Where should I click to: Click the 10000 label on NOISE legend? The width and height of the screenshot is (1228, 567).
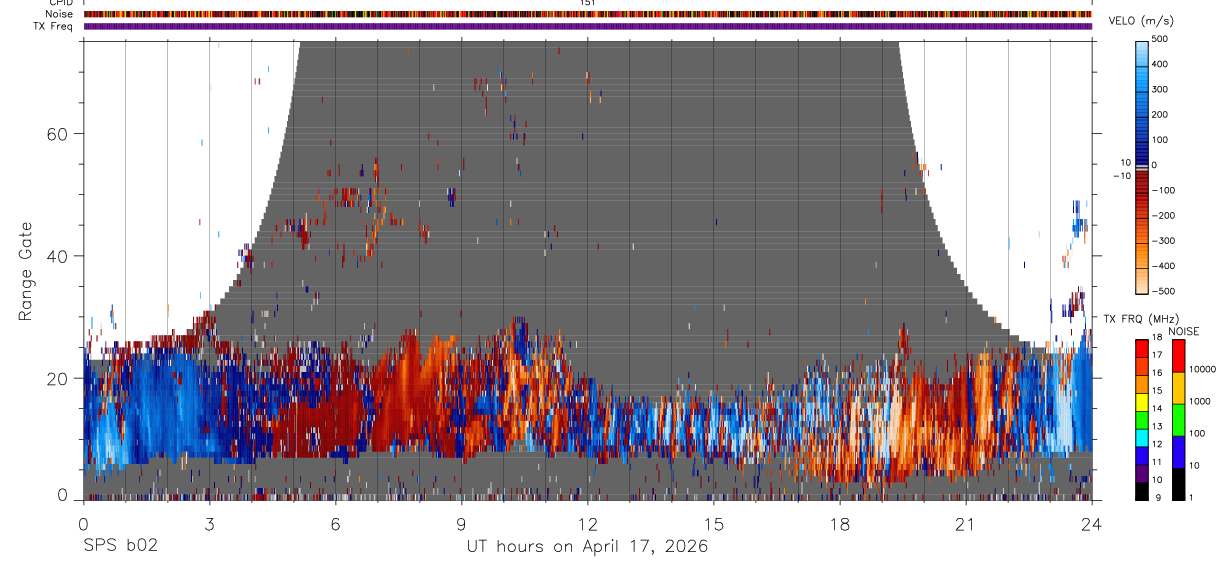point(1202,370)
